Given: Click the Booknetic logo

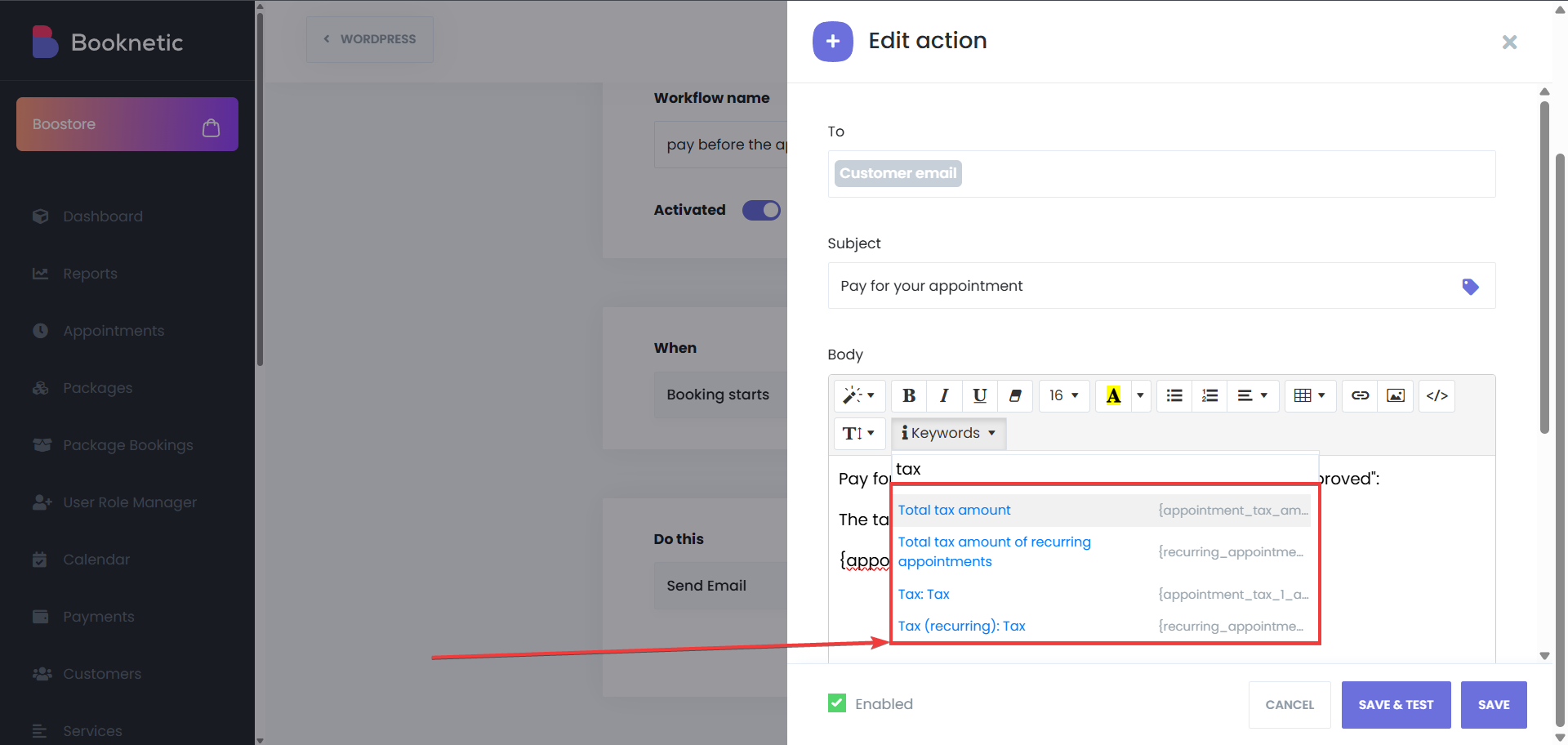Looking at the screenshot, I should tap(107, 42).
